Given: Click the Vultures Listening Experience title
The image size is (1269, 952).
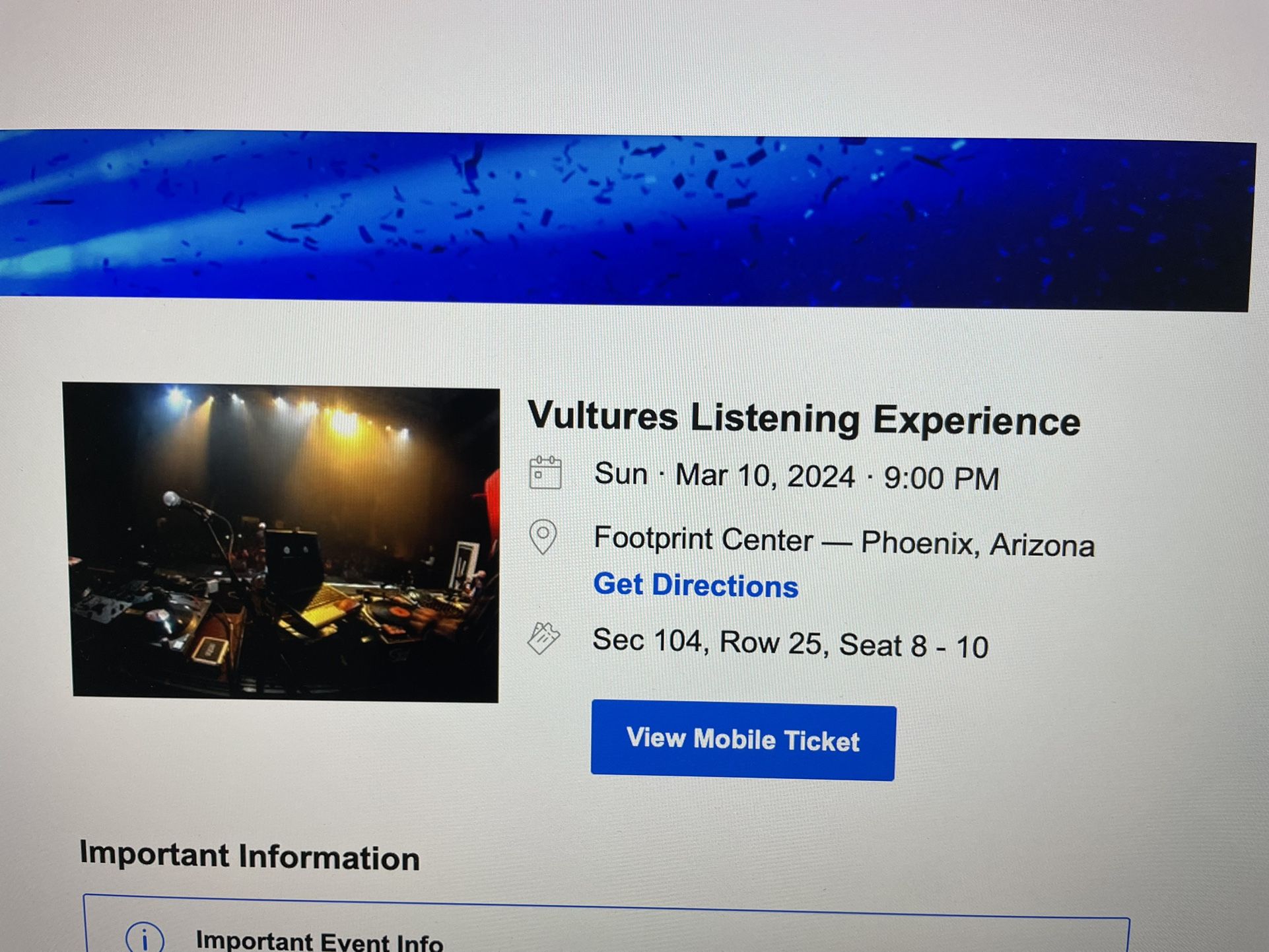Looking at the screenshot, I should [804, 419].
